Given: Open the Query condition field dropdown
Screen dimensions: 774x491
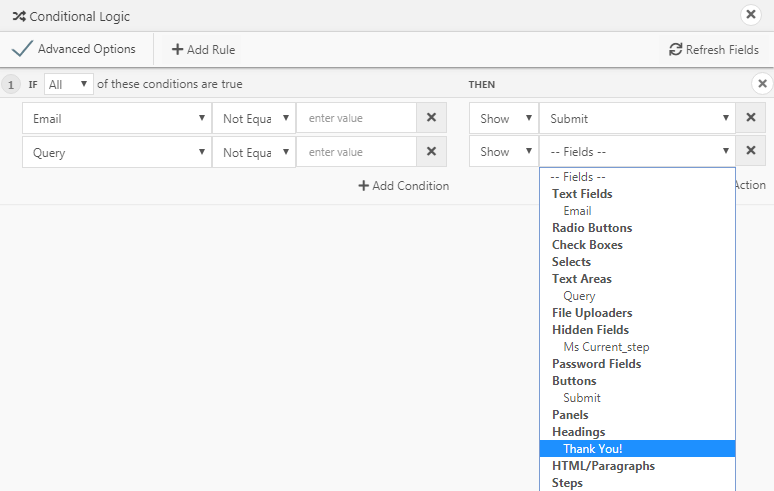Looking at the screenshot, I should click(x=117, y=152).
